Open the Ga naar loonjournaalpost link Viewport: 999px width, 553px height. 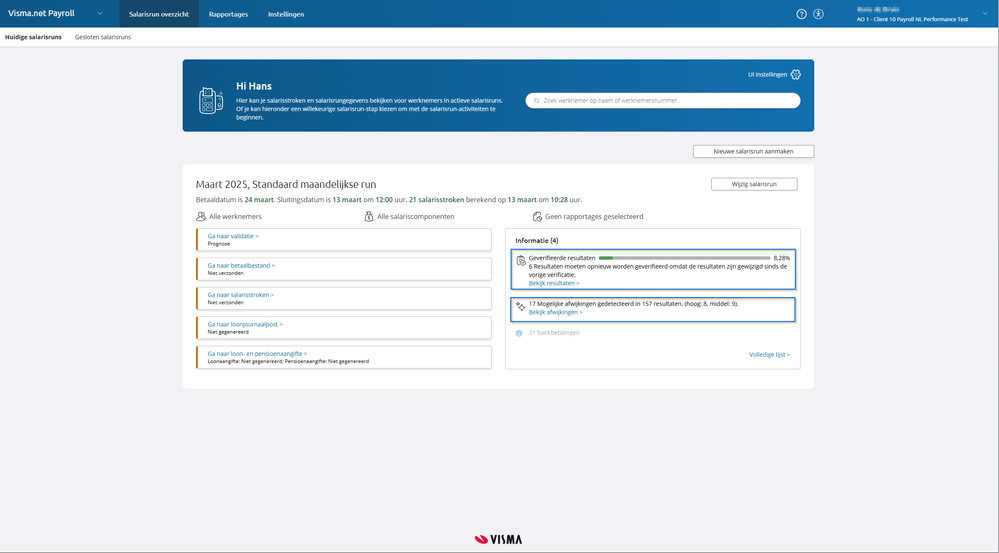245,324
